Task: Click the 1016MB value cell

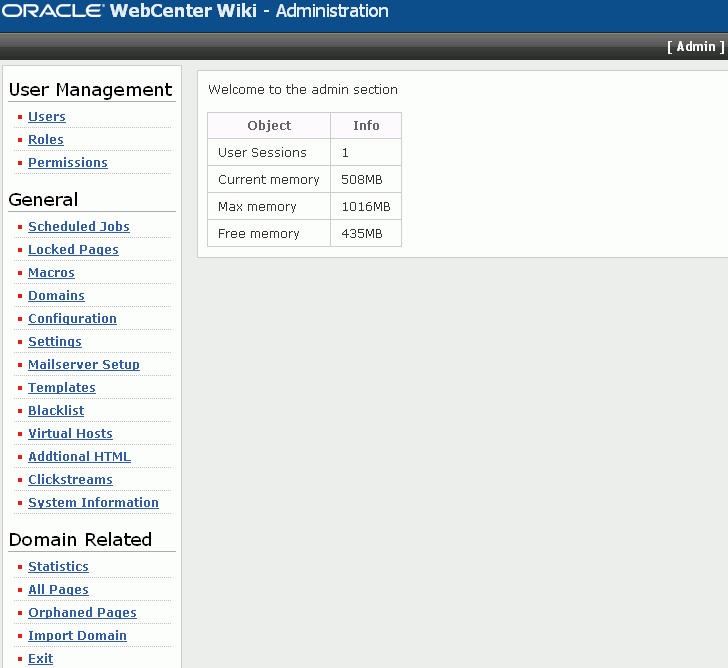Action: [366, 206]
